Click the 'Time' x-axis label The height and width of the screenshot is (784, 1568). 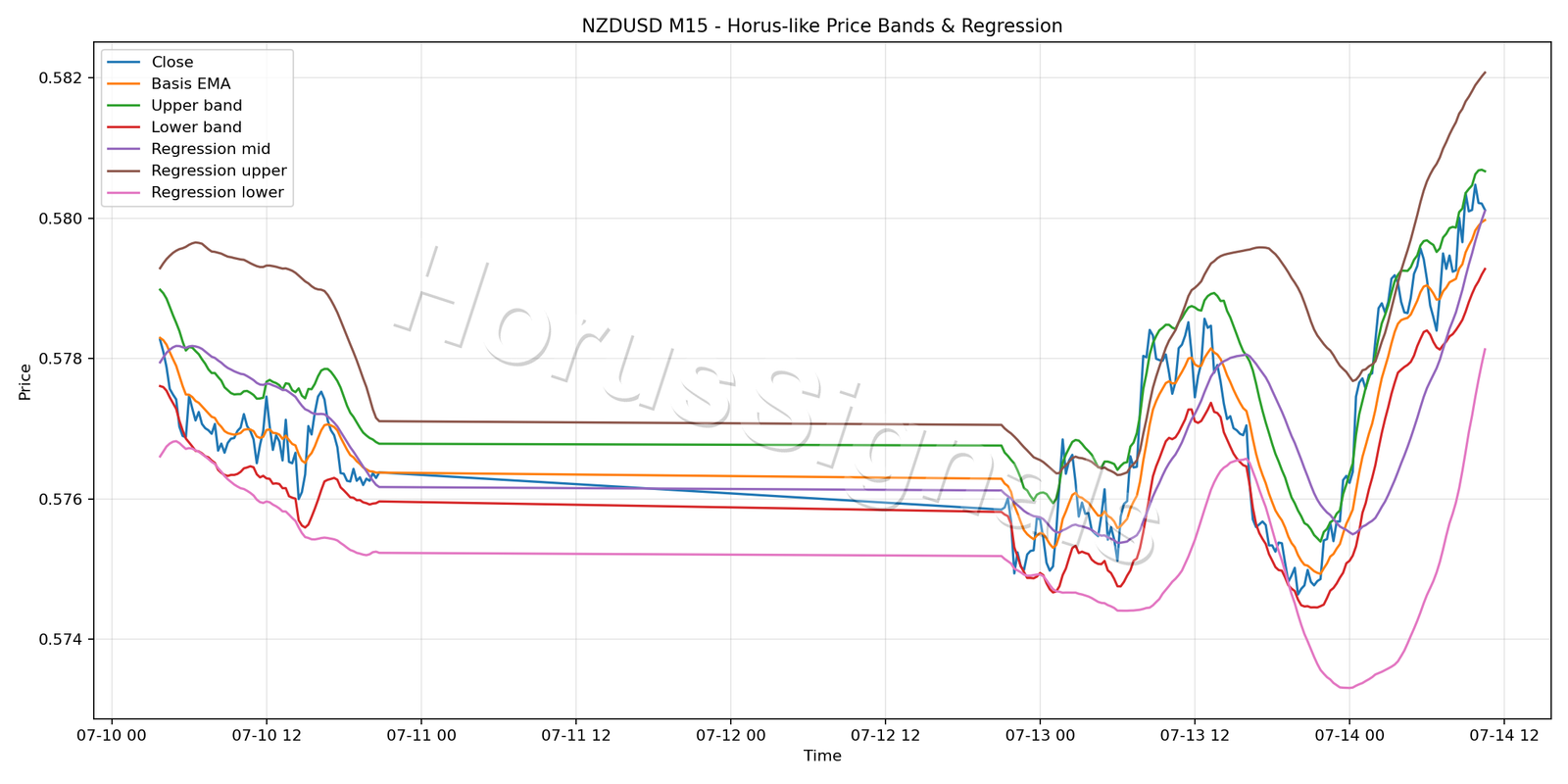(822, 756)
